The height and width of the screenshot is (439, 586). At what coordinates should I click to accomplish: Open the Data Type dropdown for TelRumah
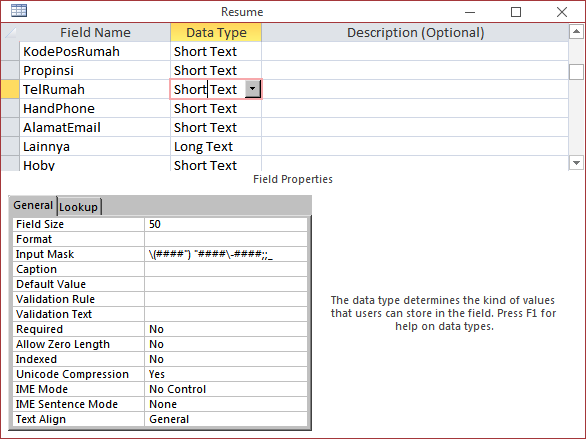(x=253, y=89)
